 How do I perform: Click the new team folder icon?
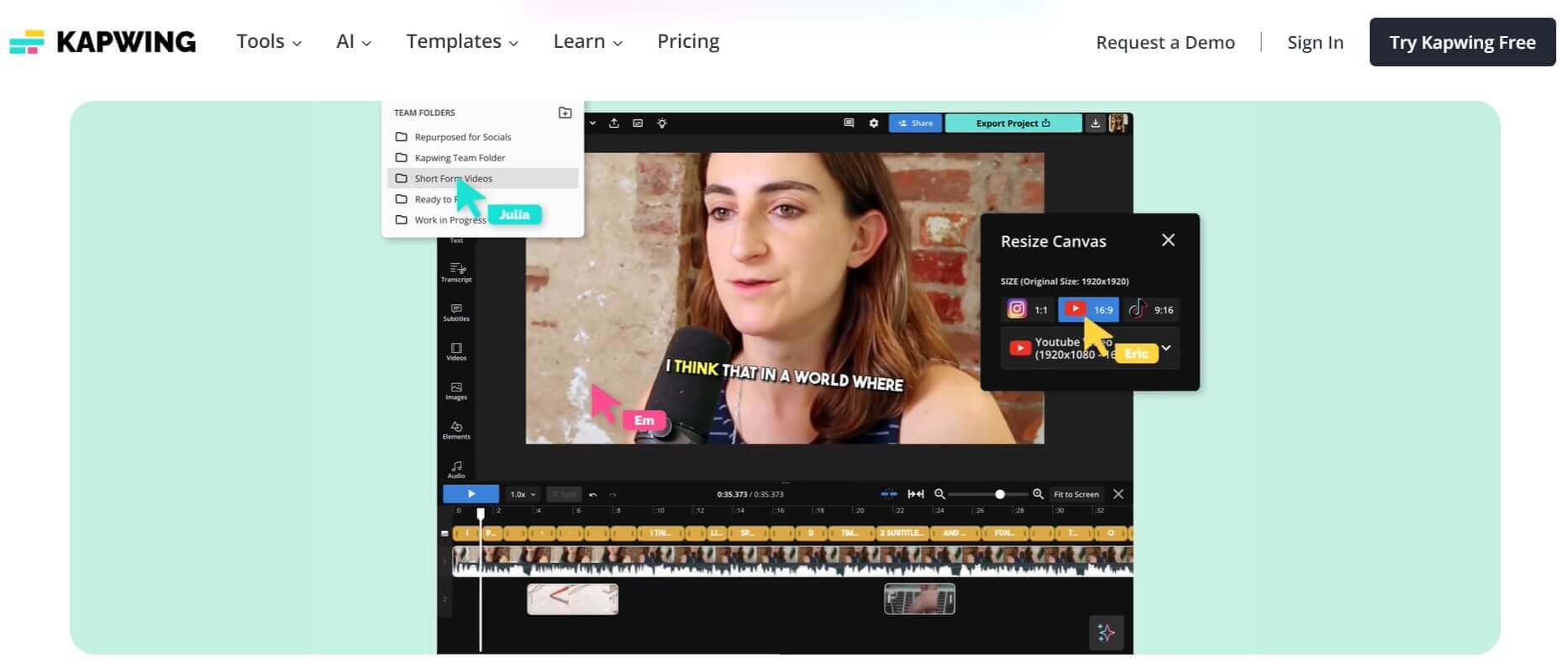click(566, 113)
